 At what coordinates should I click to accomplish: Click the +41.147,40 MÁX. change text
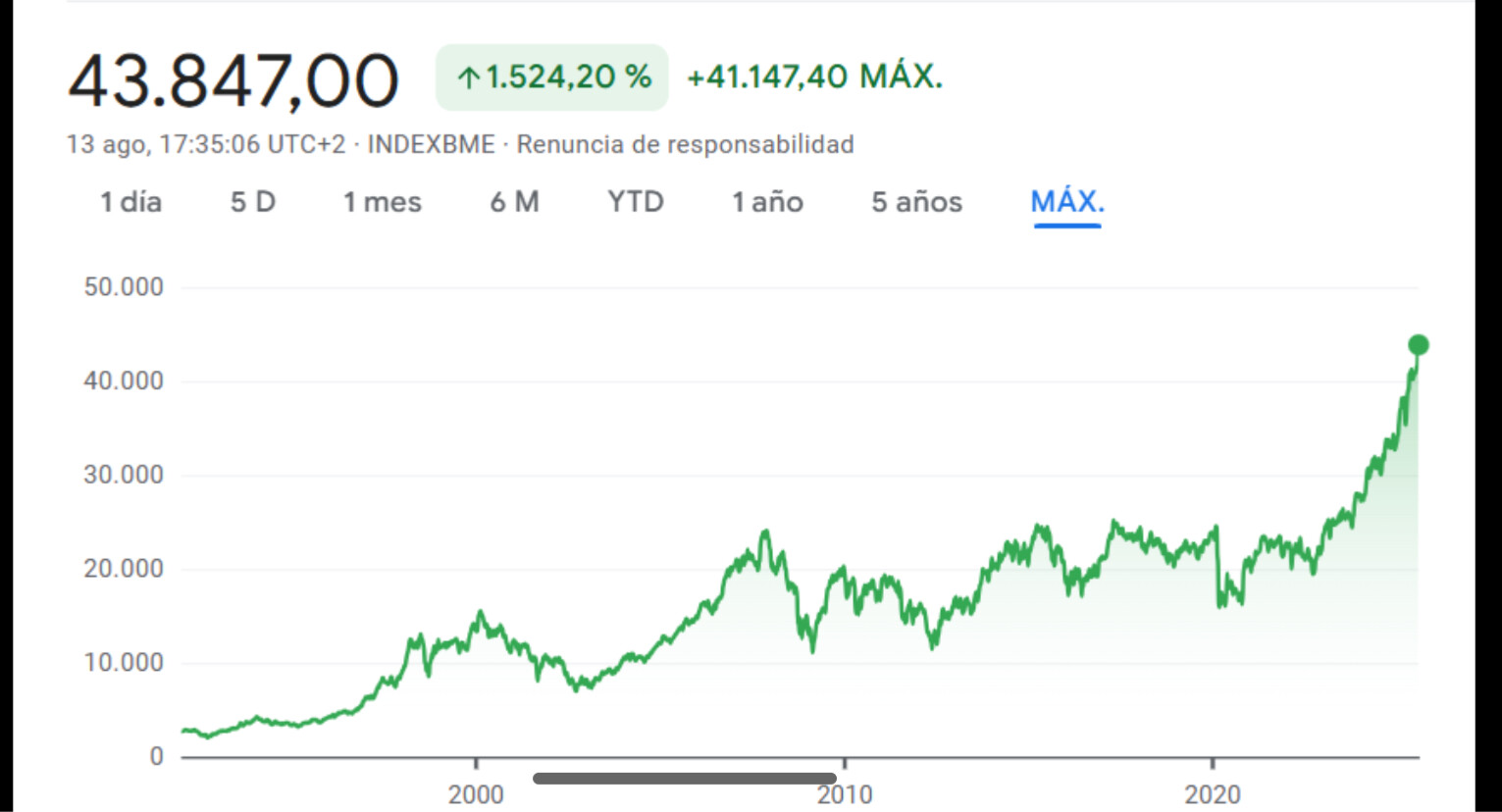tap(814, 76)
